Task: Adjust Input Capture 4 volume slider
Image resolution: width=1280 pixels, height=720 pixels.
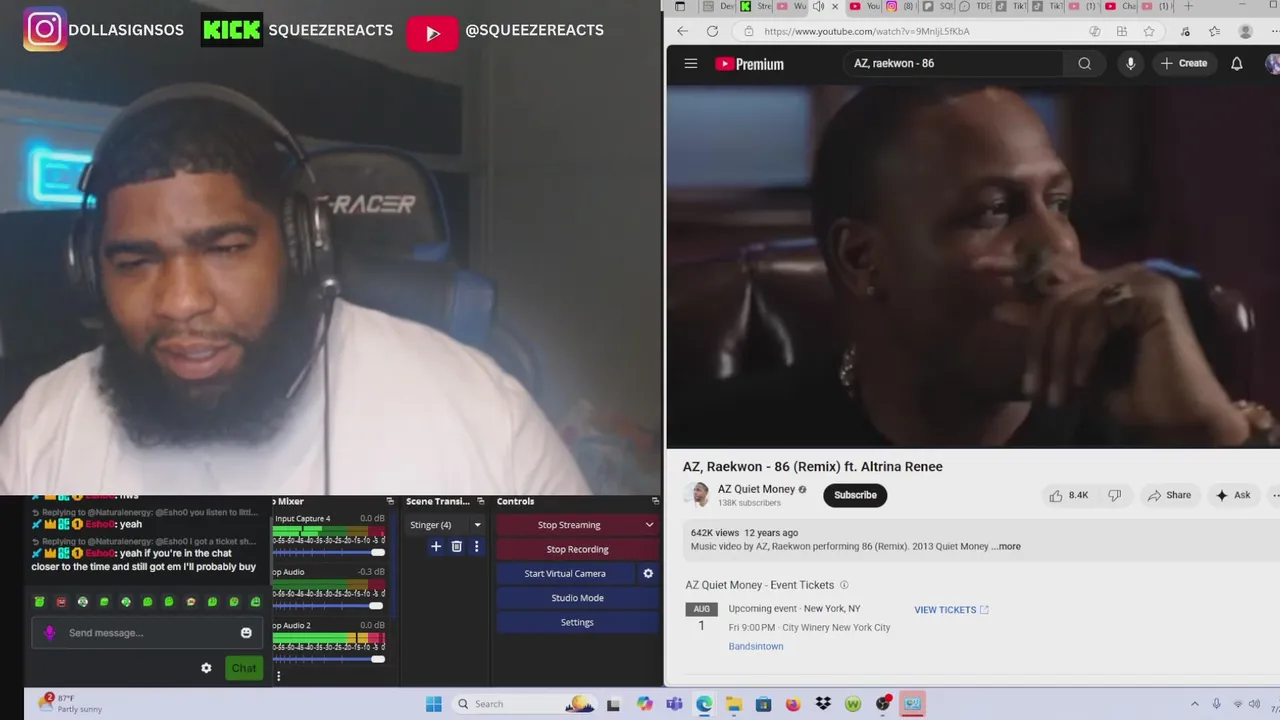Action: 330,552
